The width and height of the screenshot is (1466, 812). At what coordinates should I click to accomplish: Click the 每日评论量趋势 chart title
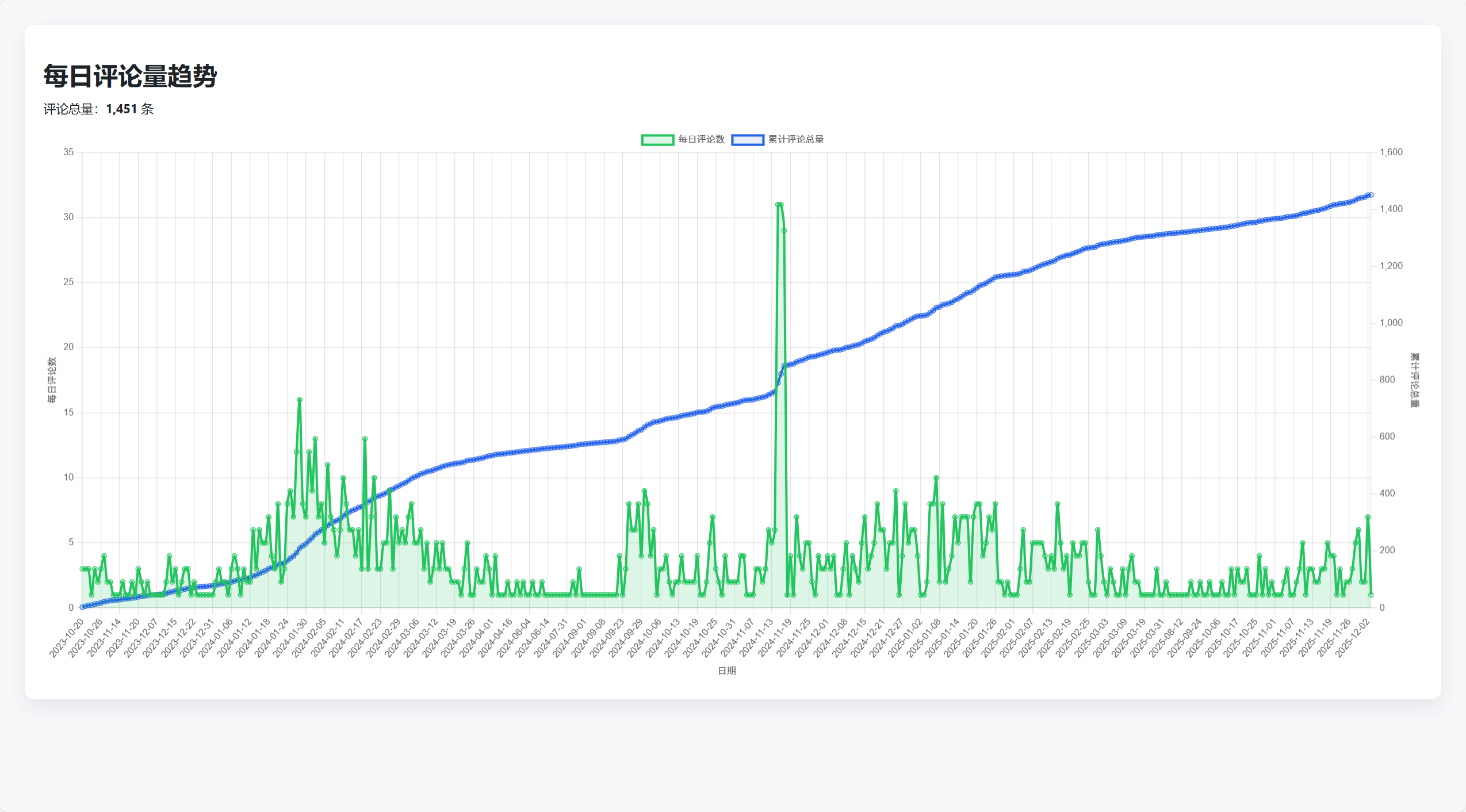tap(130, 76)
